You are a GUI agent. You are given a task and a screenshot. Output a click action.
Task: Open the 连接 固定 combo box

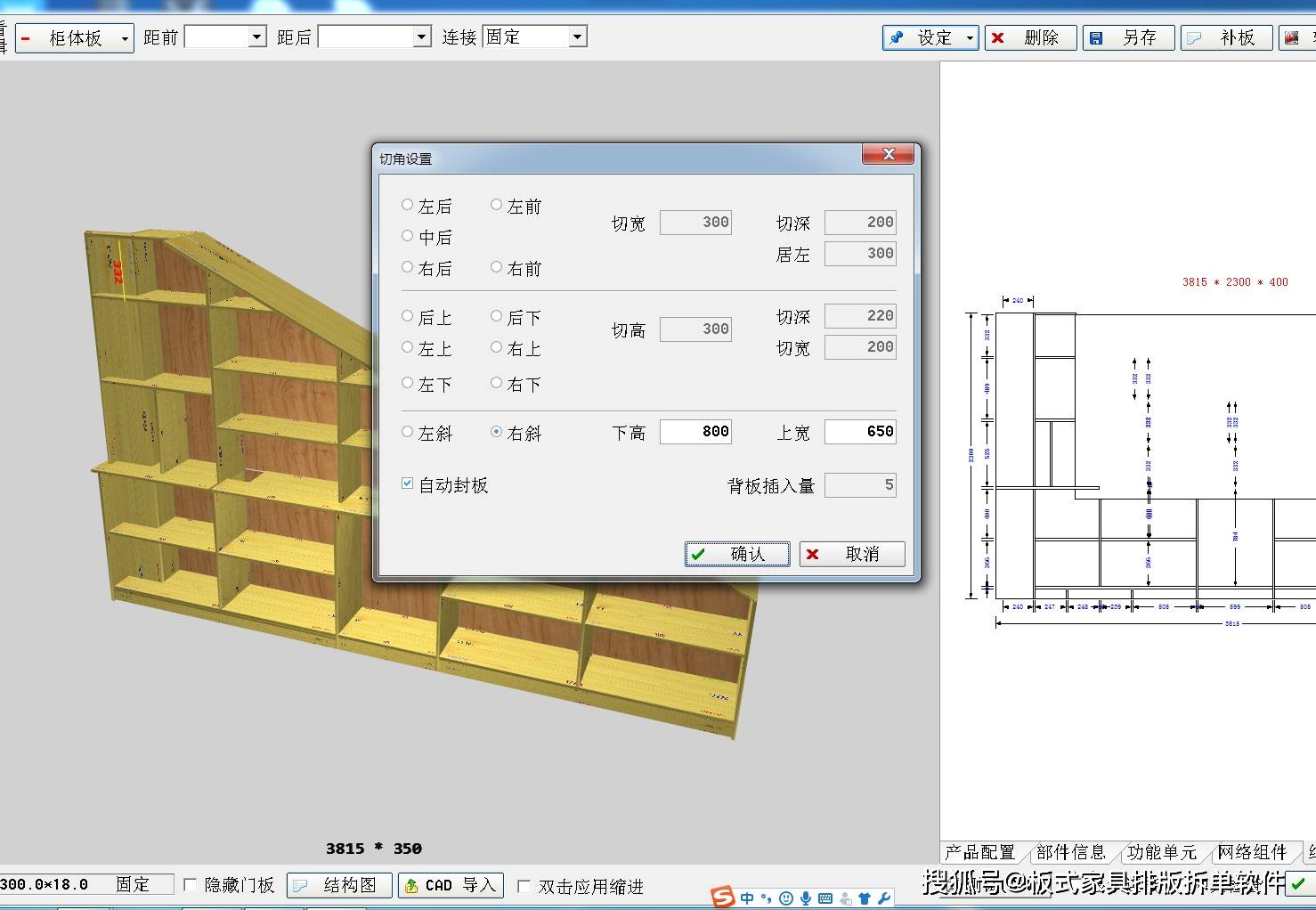click(534, 37)
